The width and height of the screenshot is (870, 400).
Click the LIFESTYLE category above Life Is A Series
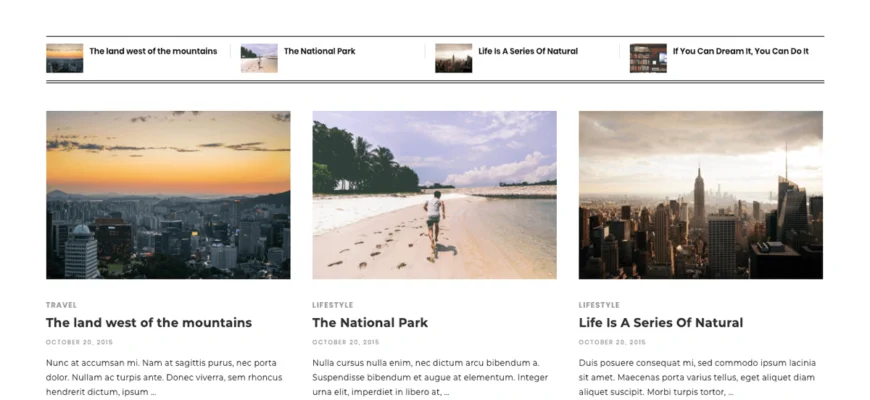[x=599, y=305]
